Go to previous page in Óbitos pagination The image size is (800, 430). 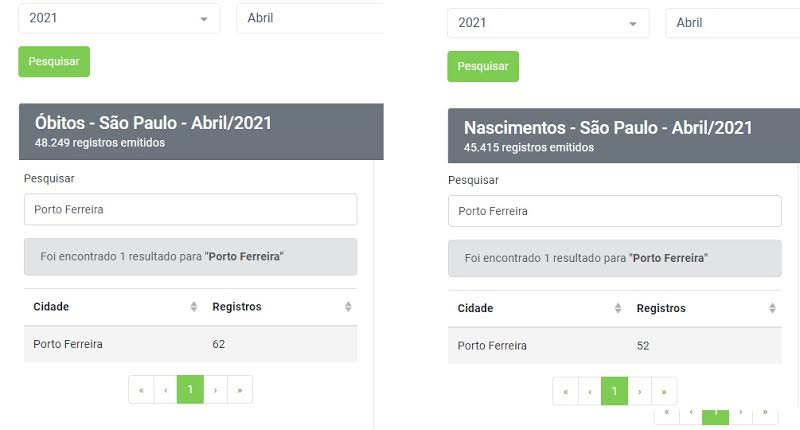point(166,390)
